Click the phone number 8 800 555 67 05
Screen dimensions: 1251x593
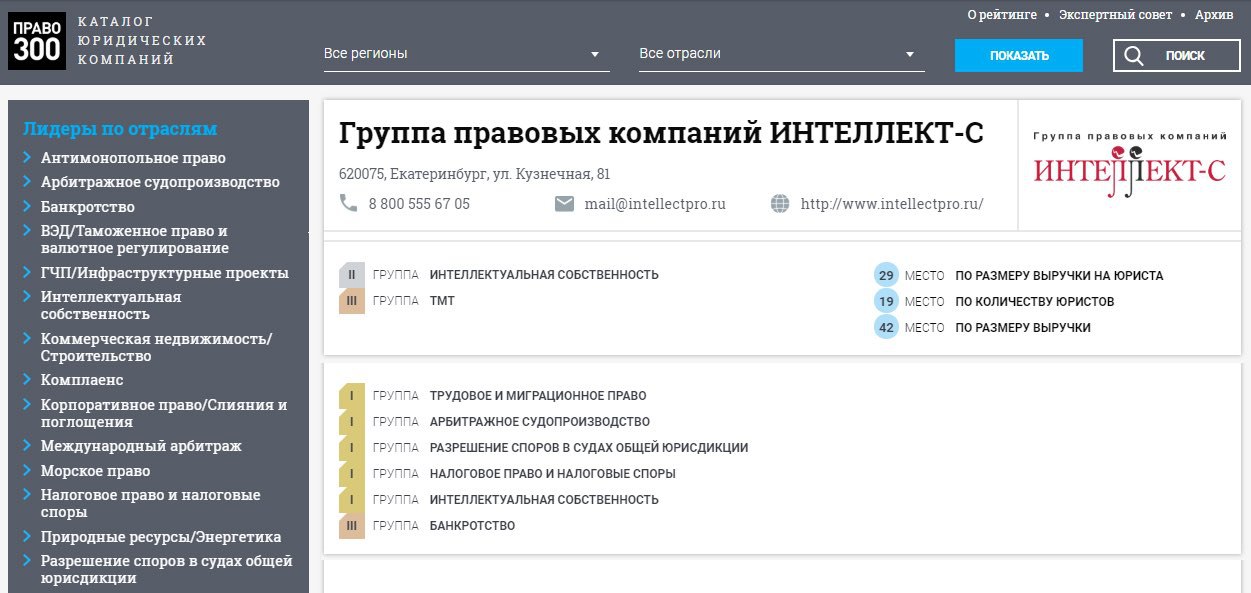tap(419, 204)
